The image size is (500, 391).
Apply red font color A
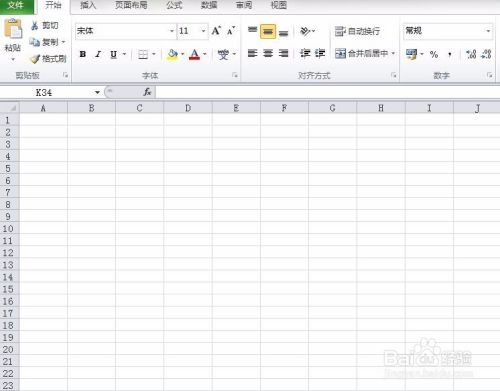pos(195,54)
